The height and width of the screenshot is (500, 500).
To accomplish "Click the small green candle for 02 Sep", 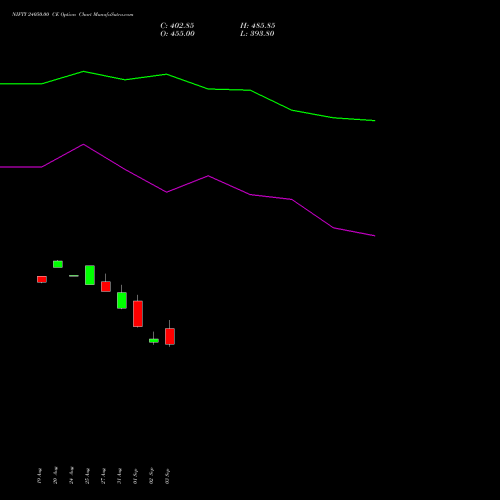I will coord(154,340).
